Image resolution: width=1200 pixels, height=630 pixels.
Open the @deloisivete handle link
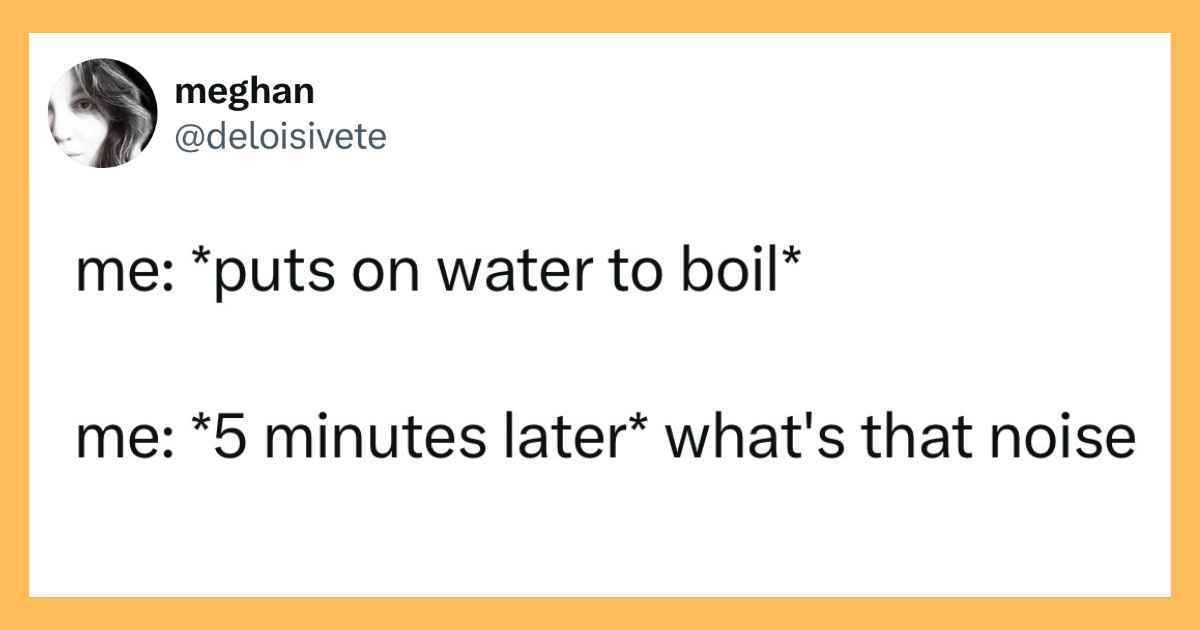click(280, 136)
